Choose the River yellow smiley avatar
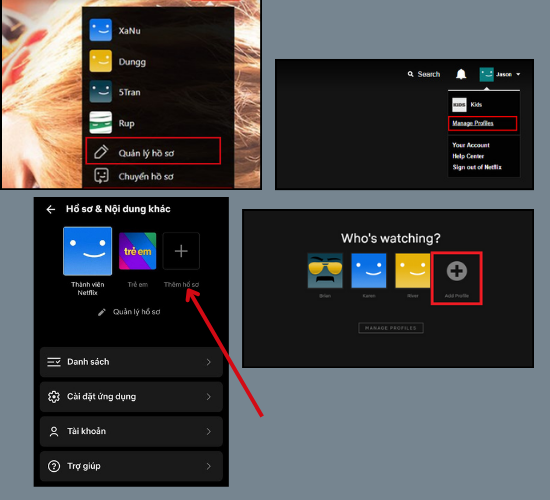Screen dimensions: 550x500 tap(412, 271)
